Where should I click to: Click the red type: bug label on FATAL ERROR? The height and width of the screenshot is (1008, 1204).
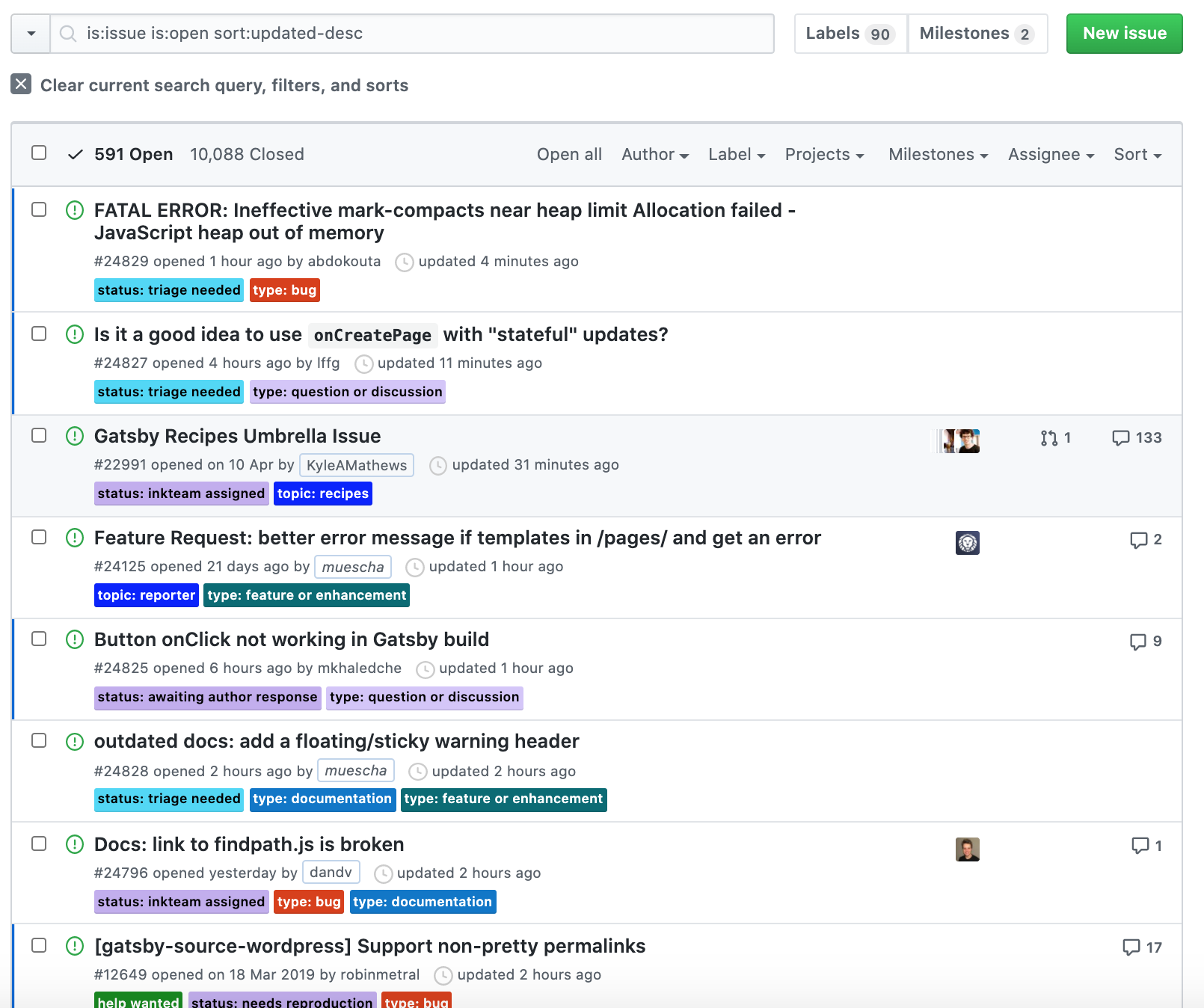click(x=285, y=290)
